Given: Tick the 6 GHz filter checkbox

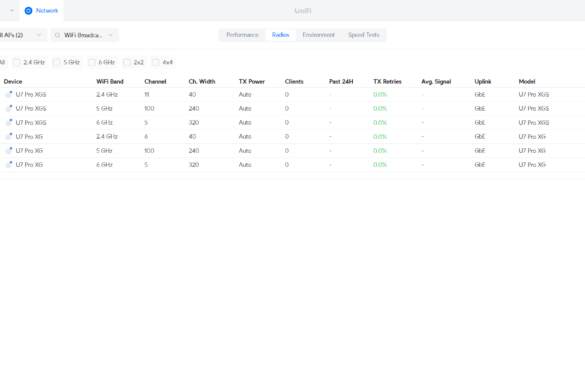Looking at the screenshot, I should point(92,62).
